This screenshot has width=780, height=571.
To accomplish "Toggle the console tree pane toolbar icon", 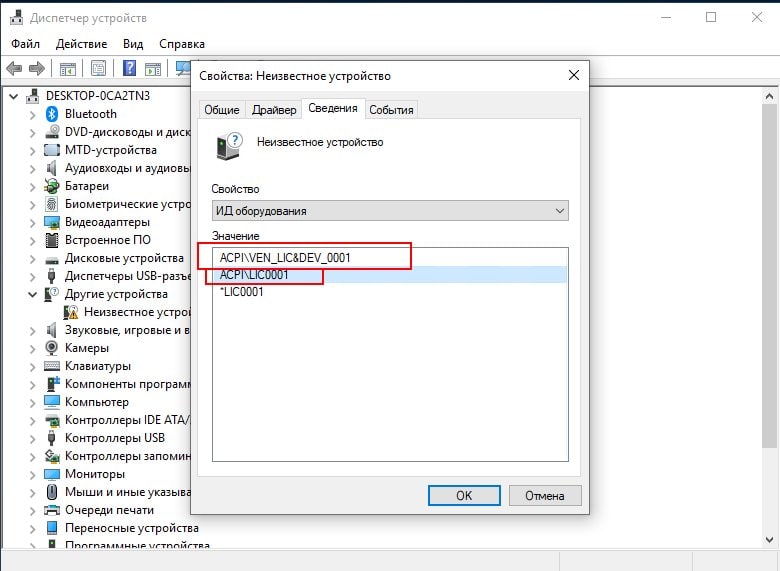I will click(x=68, y=69).
